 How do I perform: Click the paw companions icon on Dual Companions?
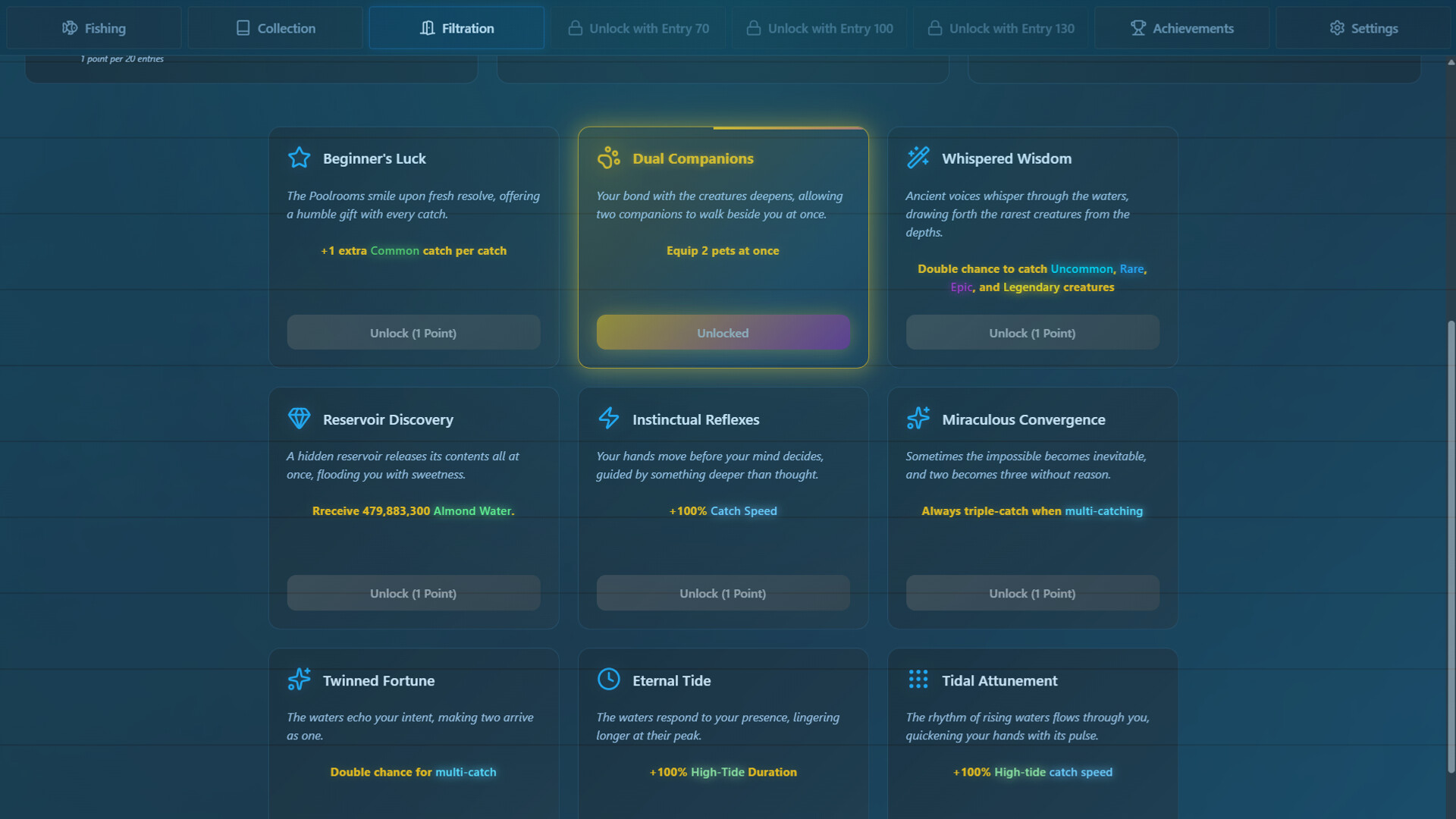point(609,157)
